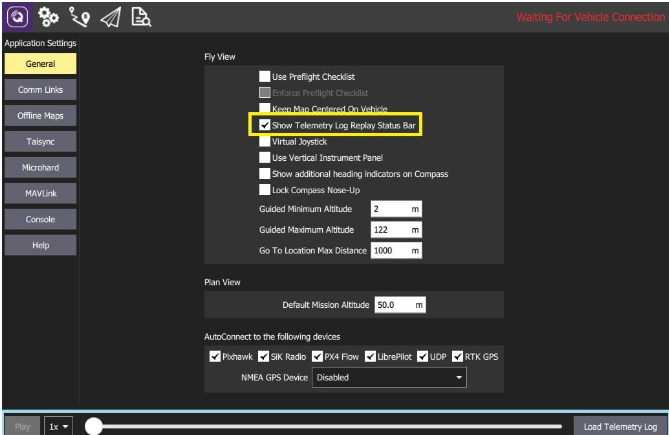Click the telemetry replay slider handle
The image size is (669, 435).
(x=93, y=427)
